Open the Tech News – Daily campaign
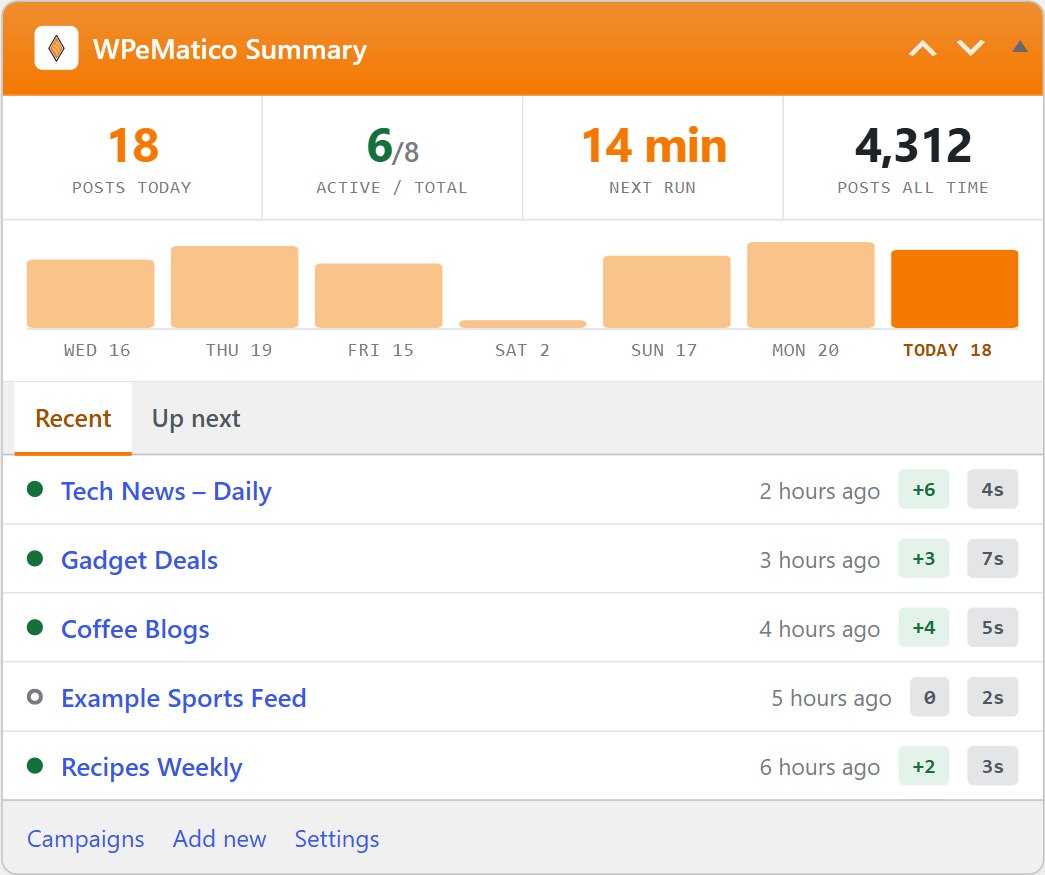This screenshot has height=875, width=1045. [x=166, y=491]
